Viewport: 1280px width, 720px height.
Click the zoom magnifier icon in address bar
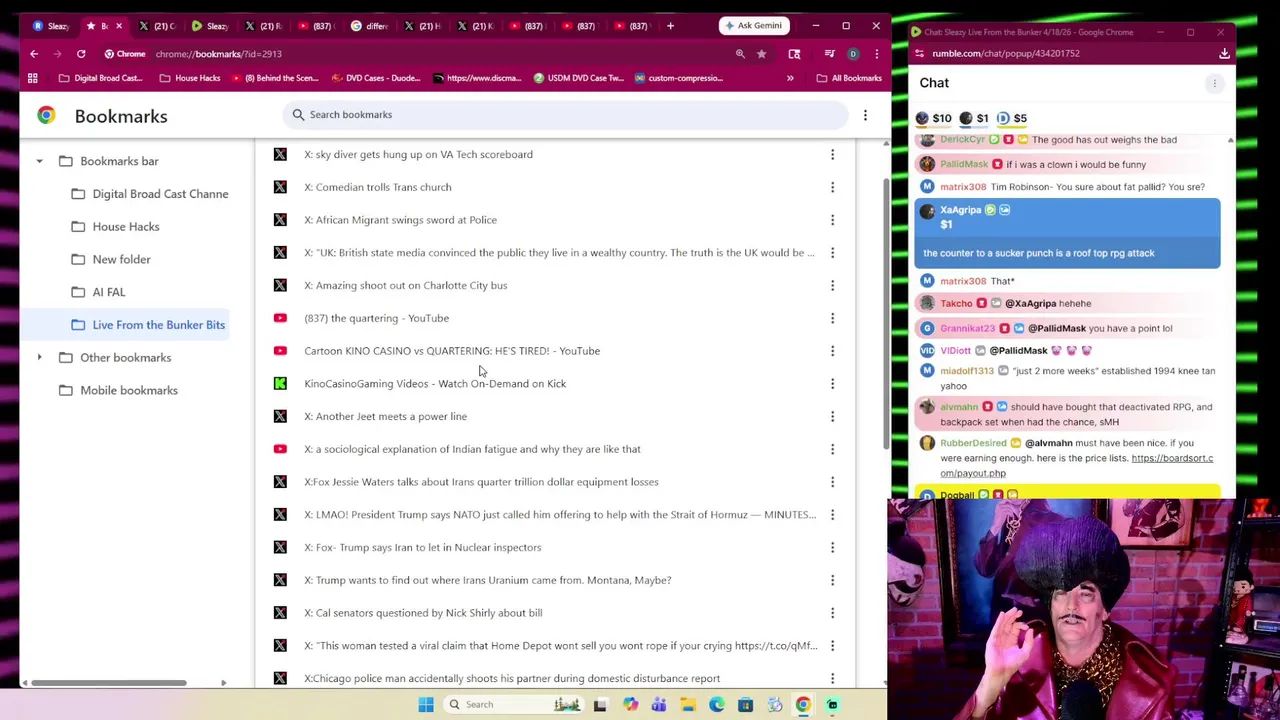740,54
